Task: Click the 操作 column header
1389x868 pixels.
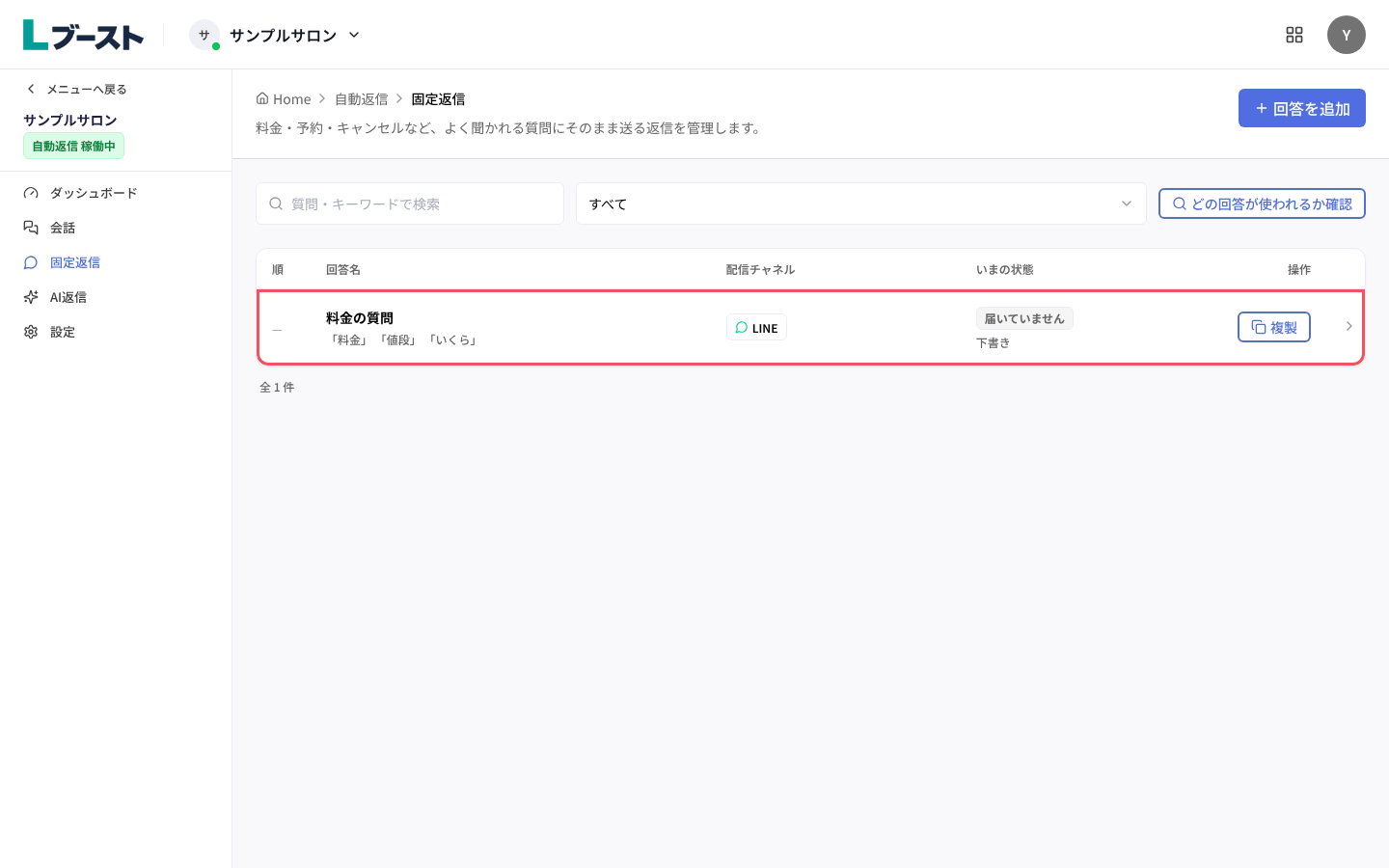Action: pyautogui.click(x=1299, y=269)
